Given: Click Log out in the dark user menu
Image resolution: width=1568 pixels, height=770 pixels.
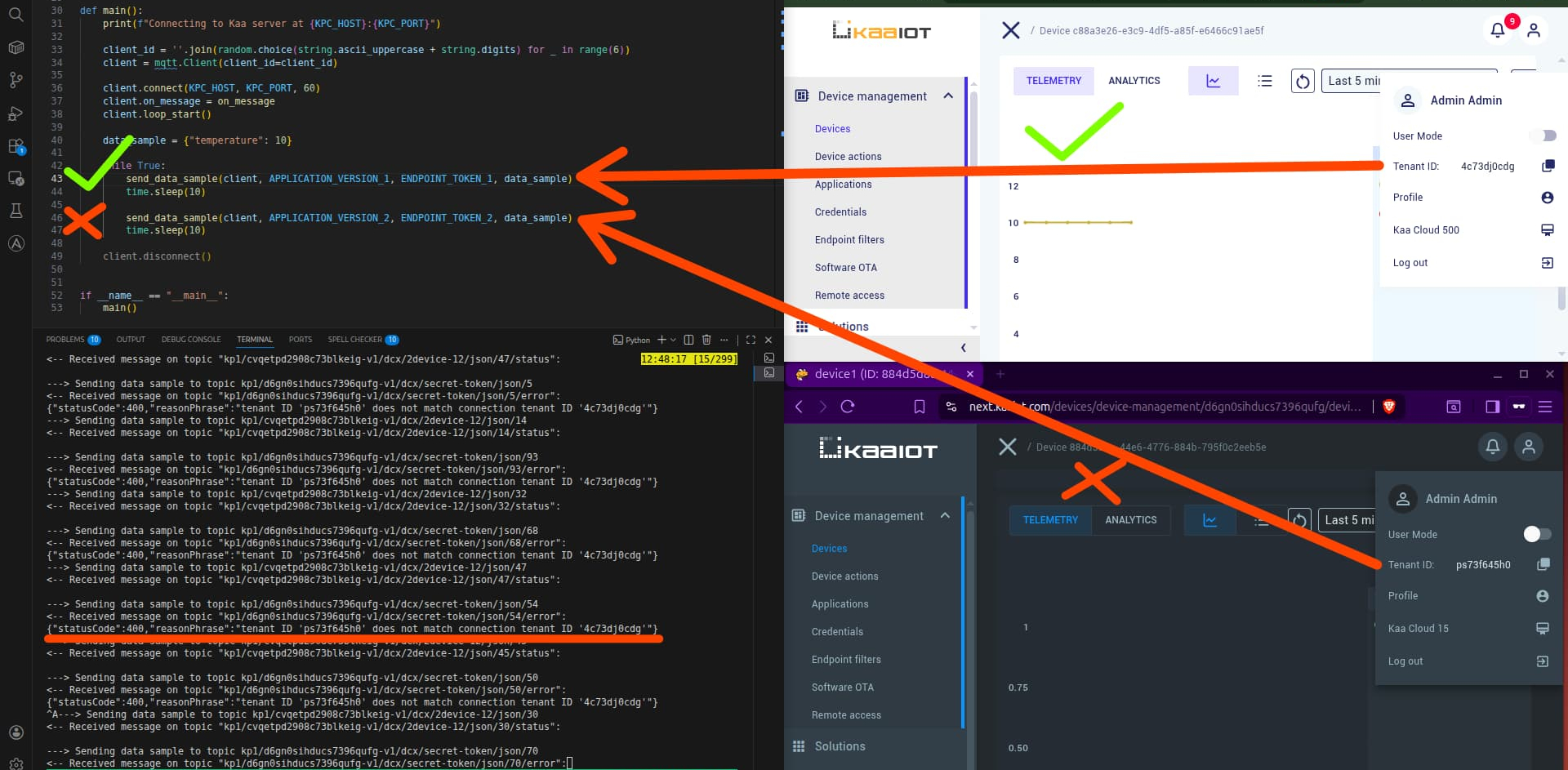Looking at the screenshot, I should [1405, 661].
